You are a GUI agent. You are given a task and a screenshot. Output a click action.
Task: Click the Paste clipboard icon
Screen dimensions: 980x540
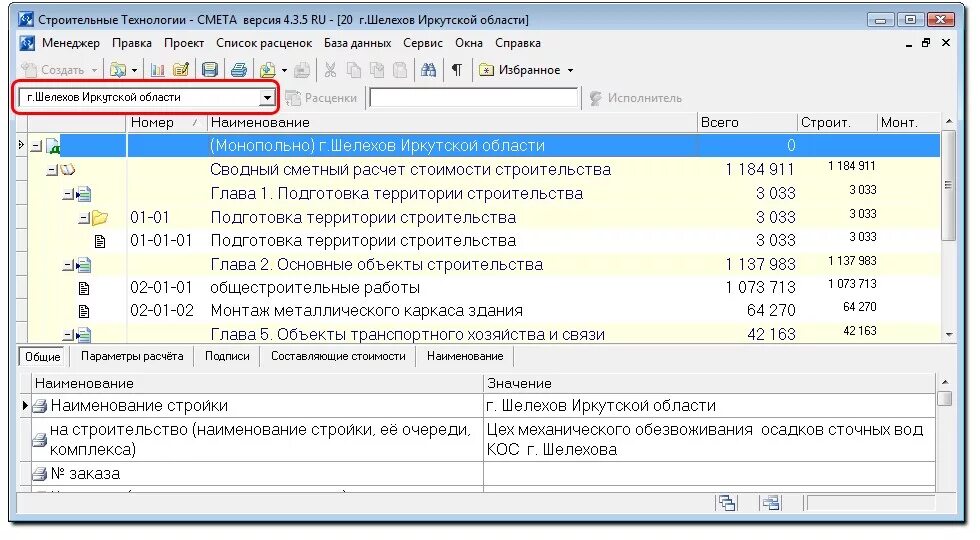click(x=400, y=70)
